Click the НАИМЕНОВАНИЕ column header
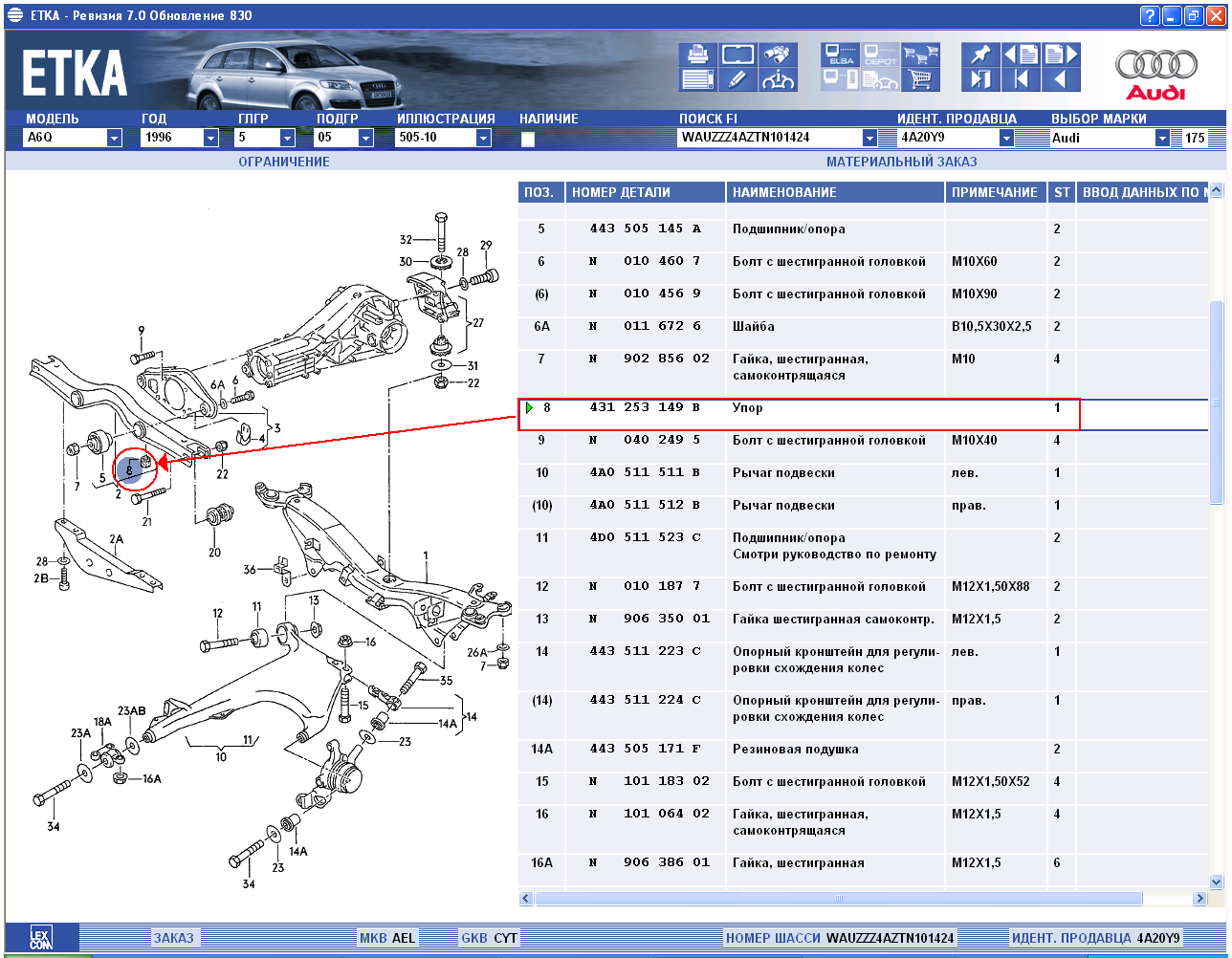 coord(836,192)
